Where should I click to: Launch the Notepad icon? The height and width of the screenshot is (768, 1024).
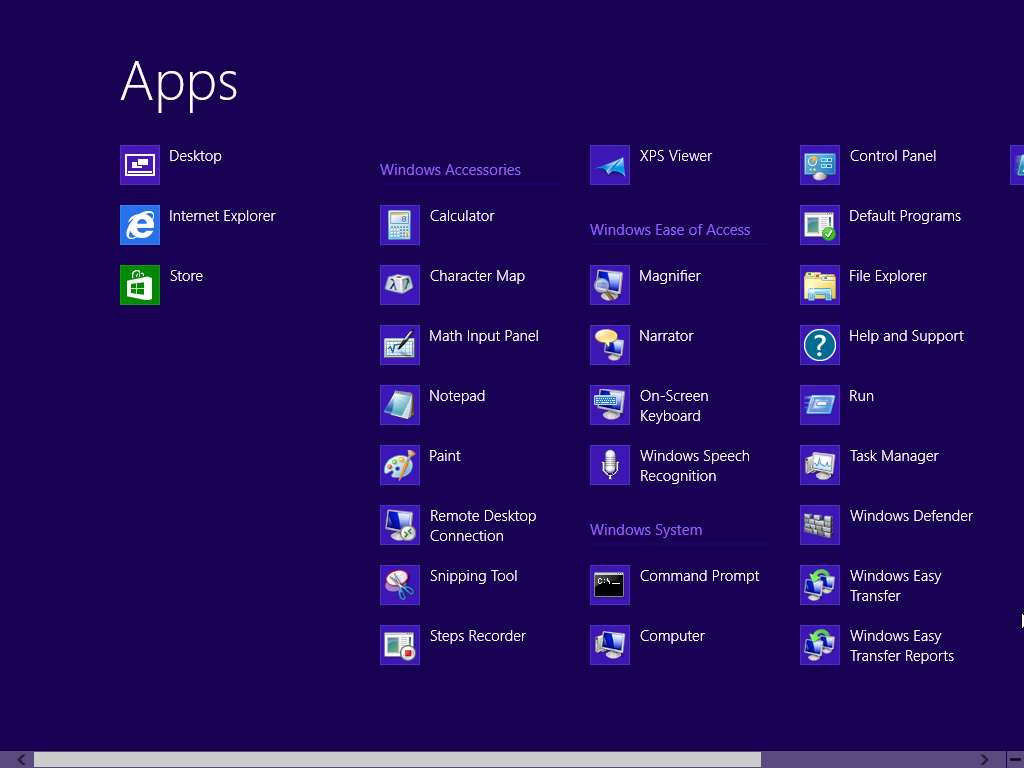pos(400,405)
